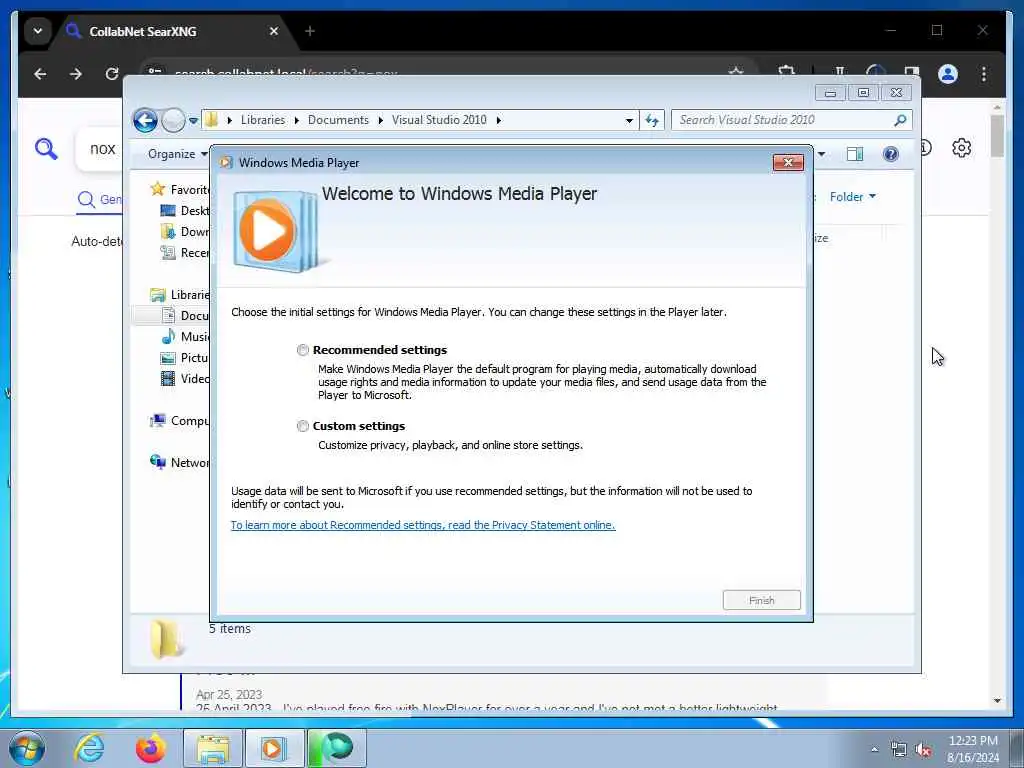Click Explorer's forward navigation arrow
This screenshot has width=1024, height=768.
click(173, 120)
